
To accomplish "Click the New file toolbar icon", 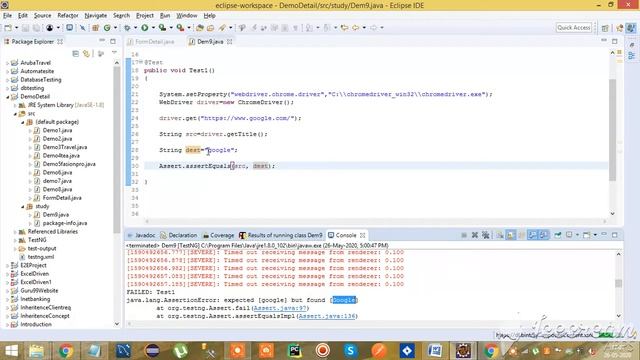I will click(x=8, y=28).
